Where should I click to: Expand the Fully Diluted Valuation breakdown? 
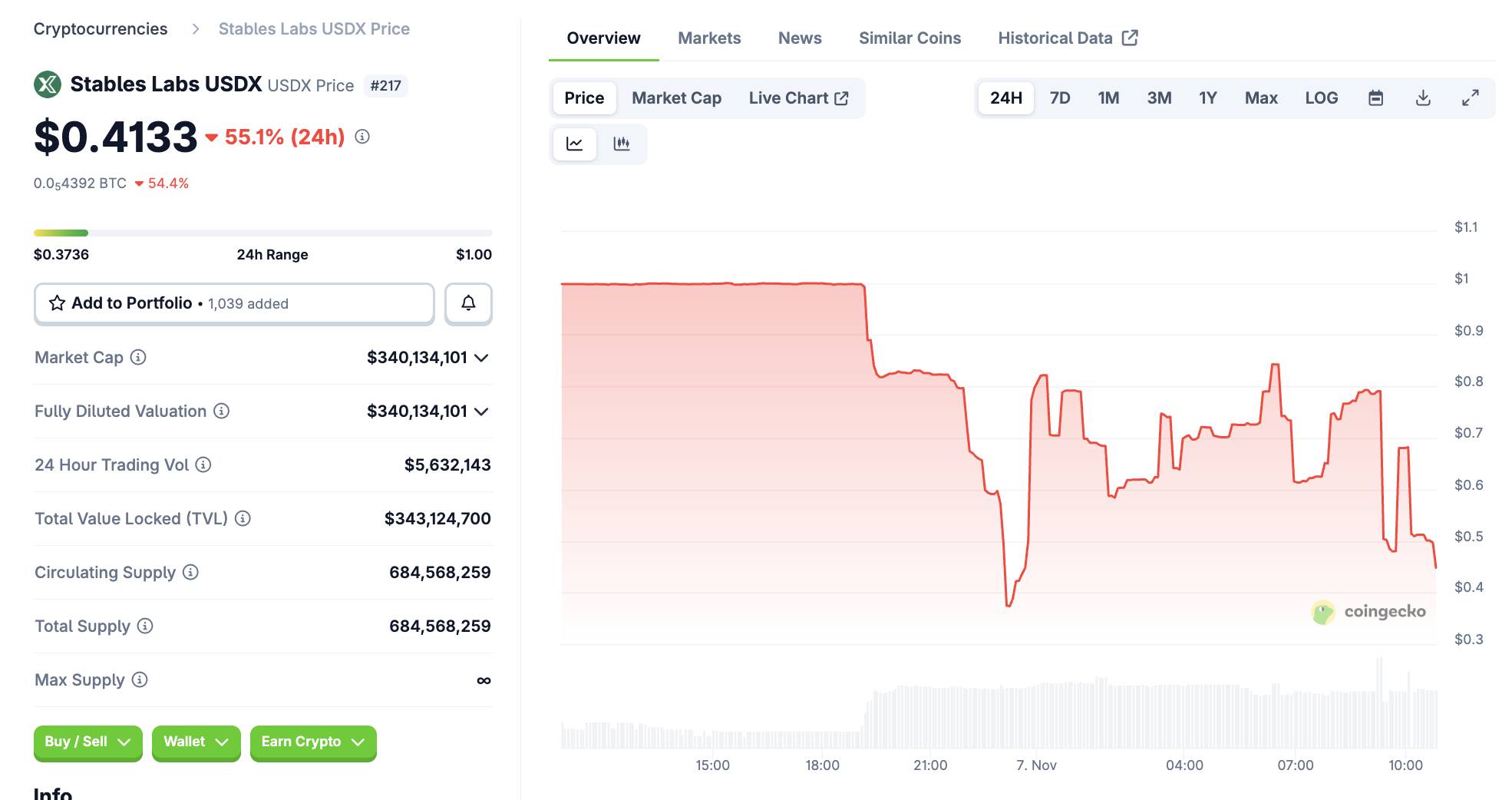(x=481, y=411)
